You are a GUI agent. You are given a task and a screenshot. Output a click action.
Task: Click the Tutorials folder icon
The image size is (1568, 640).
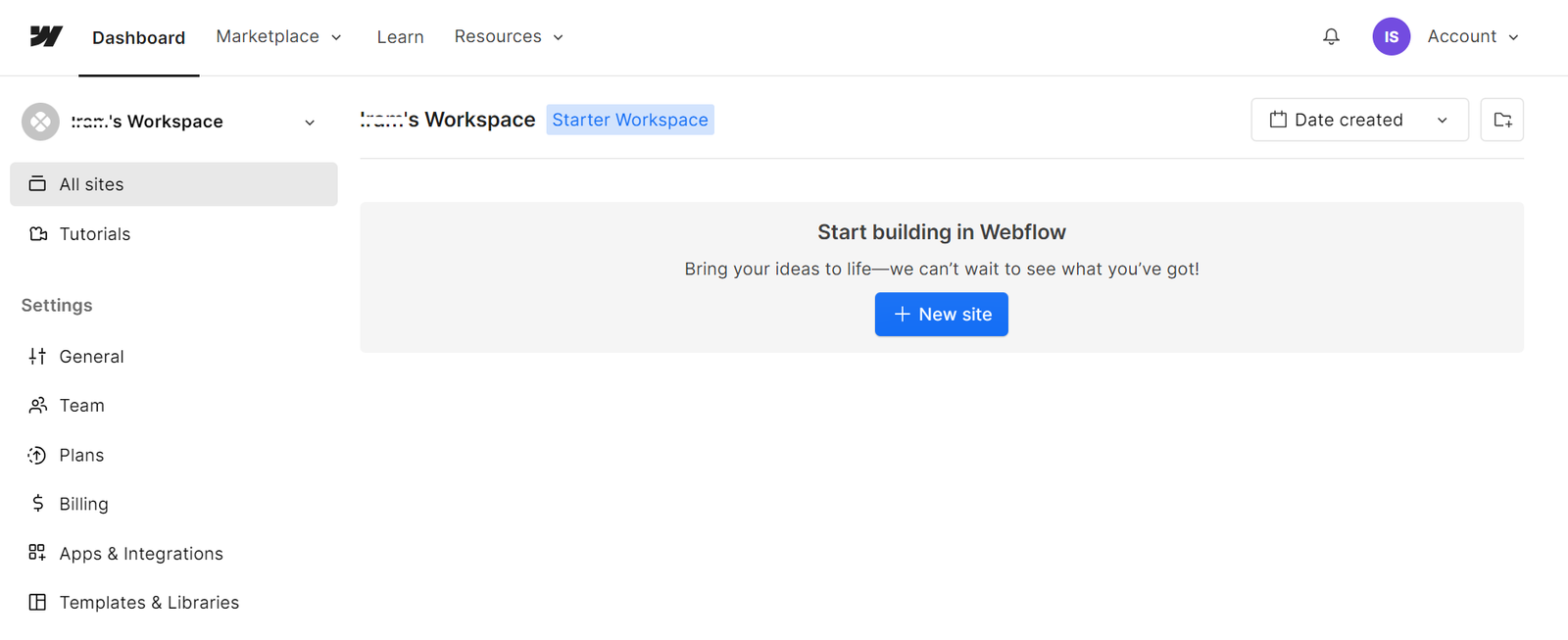coord(37,233)
